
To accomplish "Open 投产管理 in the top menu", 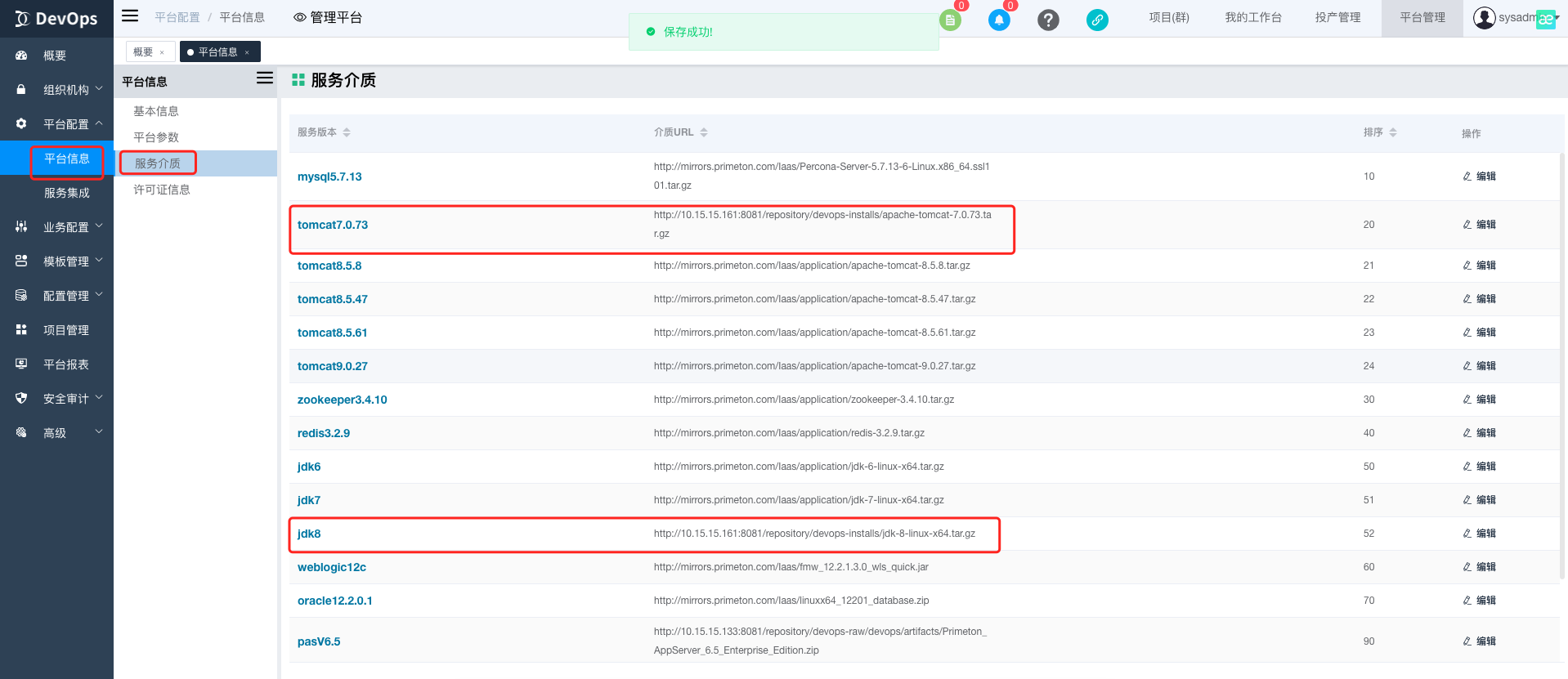I will click(x=1337, y=18).
